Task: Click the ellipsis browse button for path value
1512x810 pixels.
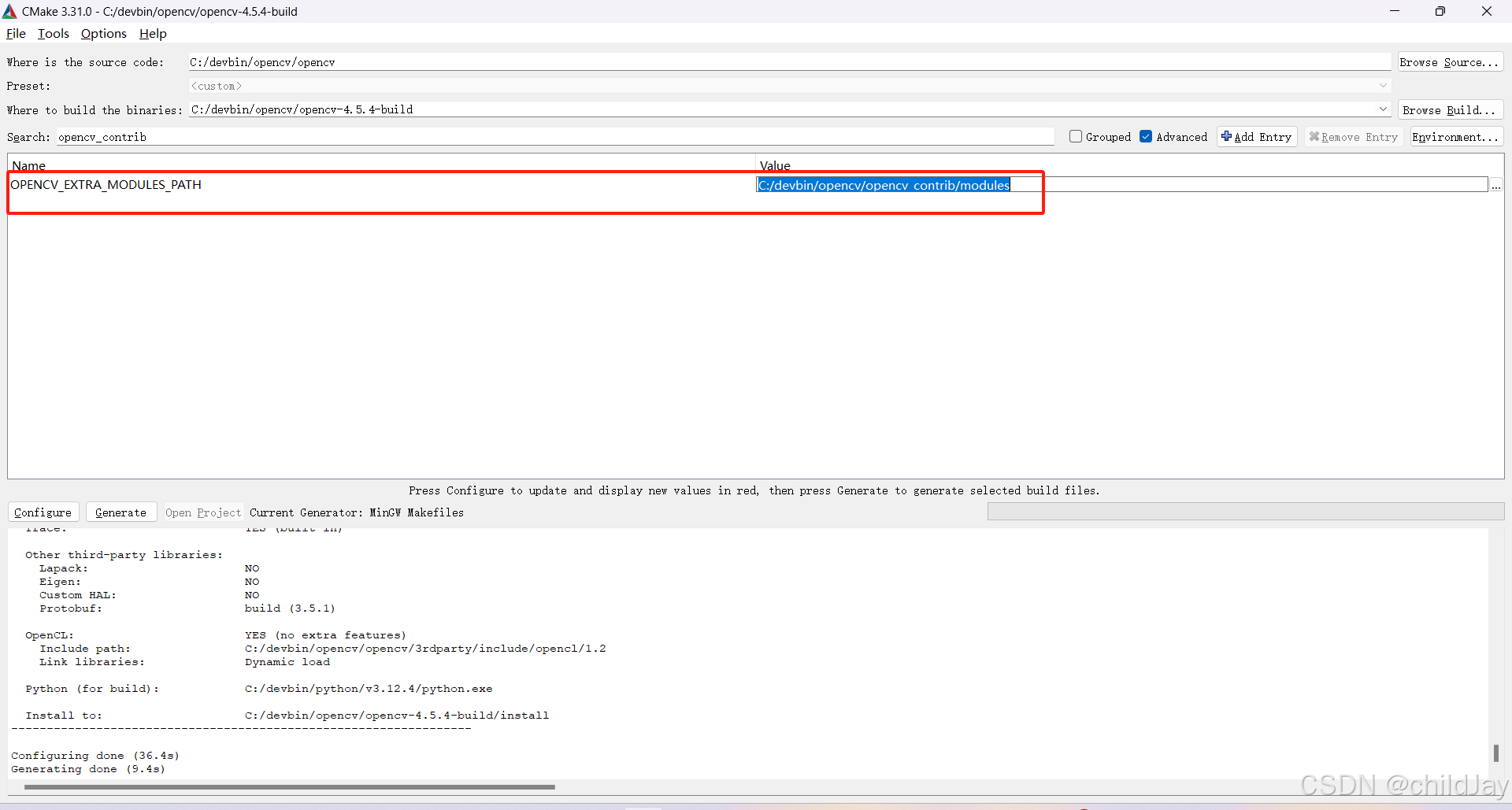Action: [1495, 185]
